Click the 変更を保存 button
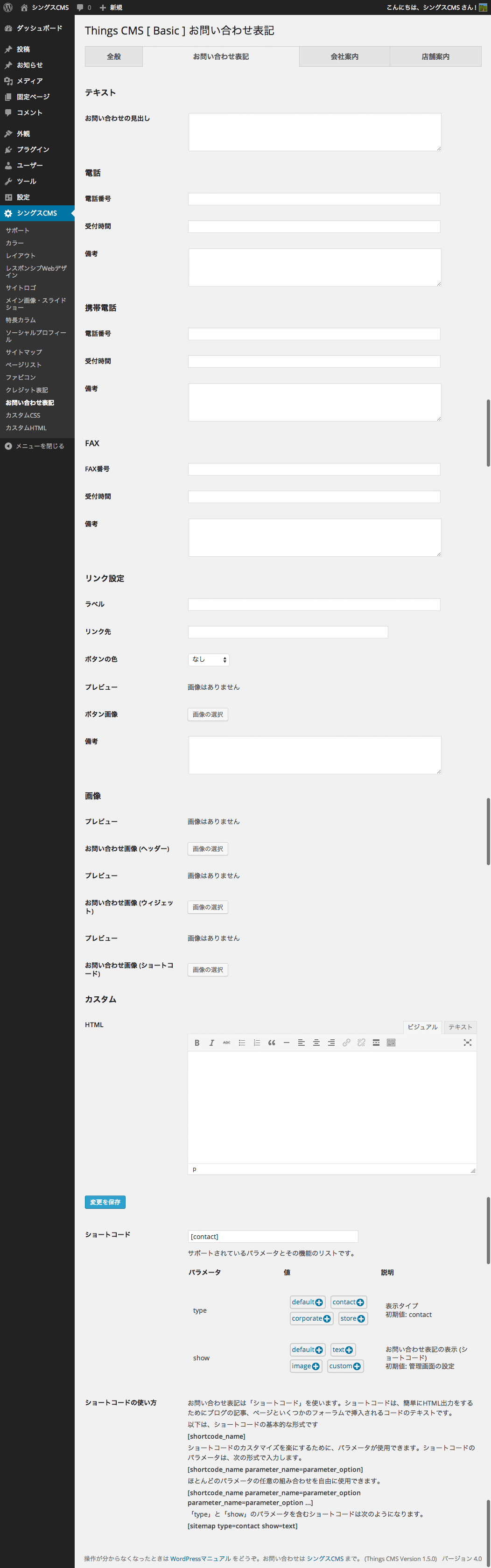491x1568 pixels. (x=105, y=1202)
